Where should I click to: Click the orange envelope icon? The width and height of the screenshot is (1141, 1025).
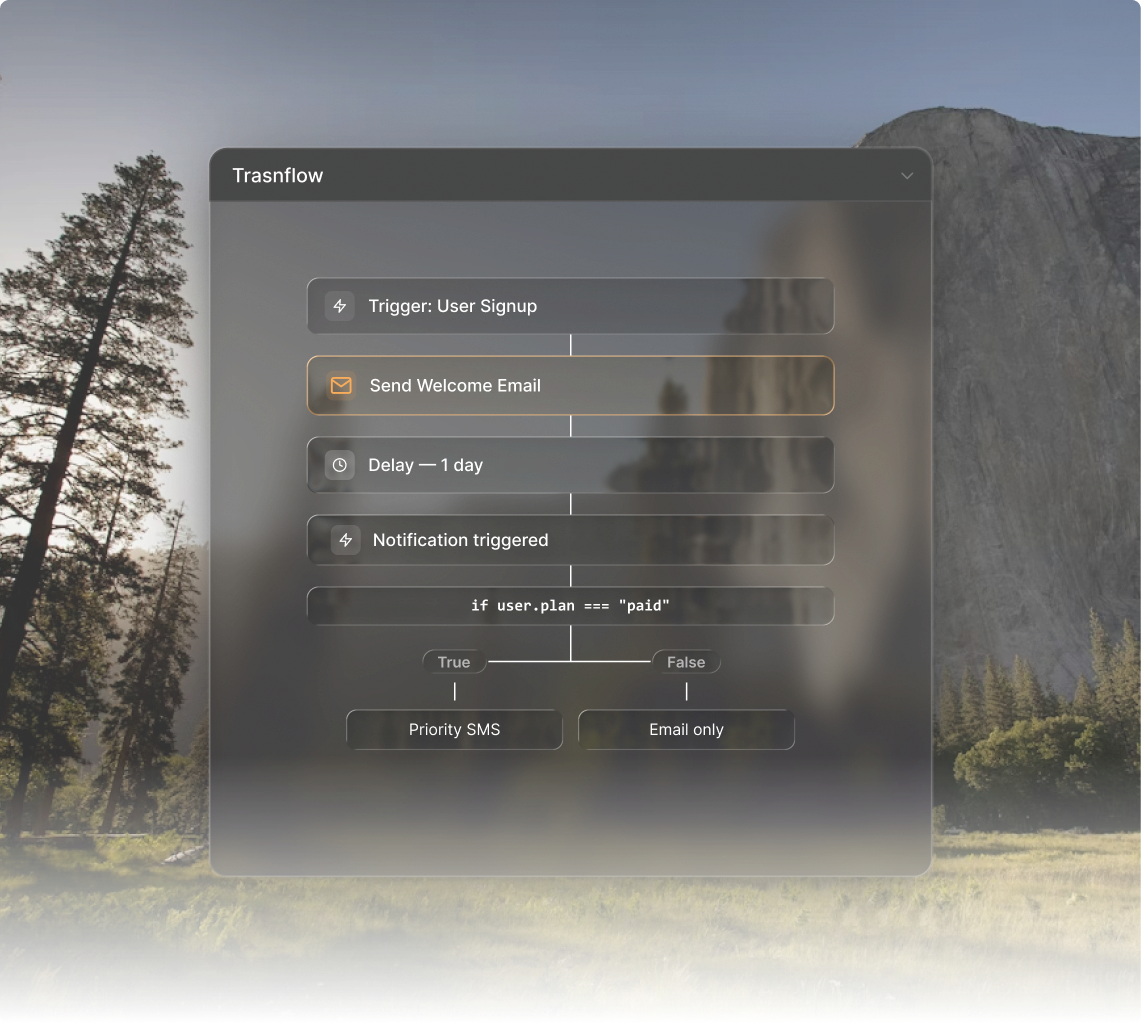341,386
